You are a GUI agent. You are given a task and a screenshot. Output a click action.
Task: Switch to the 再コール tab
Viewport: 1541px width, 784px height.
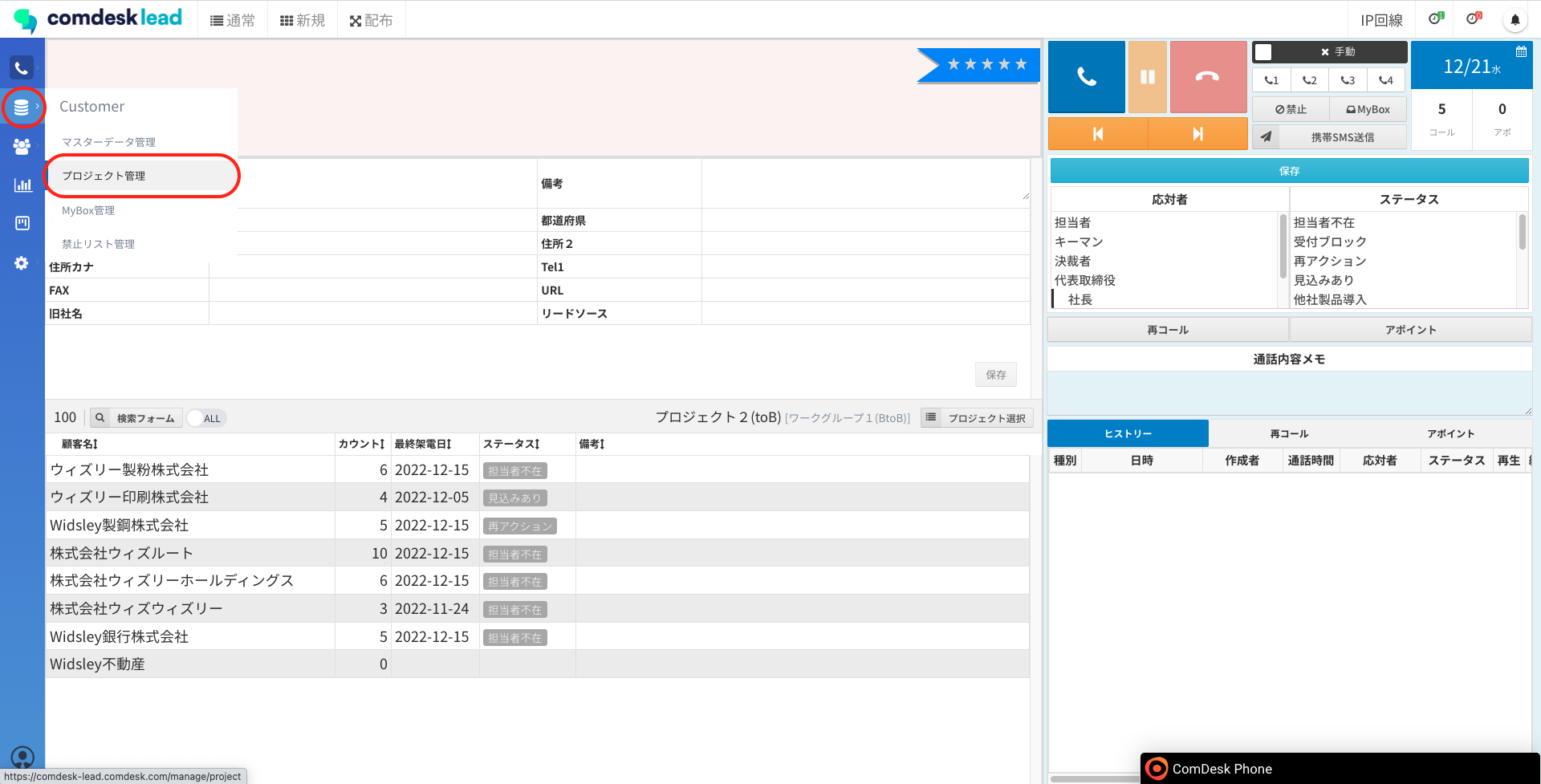click(x=1288, y=433)
